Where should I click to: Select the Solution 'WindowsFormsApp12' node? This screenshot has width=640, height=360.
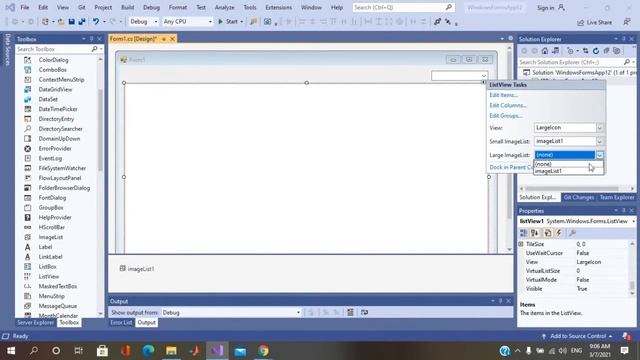(x=579, y=72)
